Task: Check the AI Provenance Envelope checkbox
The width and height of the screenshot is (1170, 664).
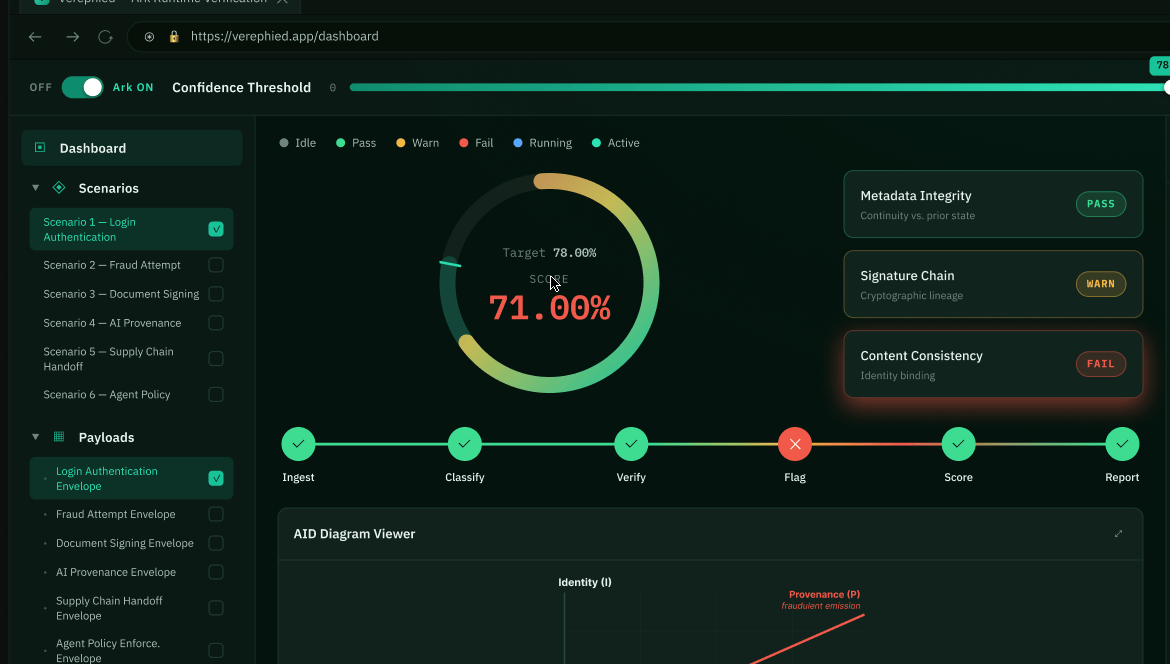Action: point(216,572)
